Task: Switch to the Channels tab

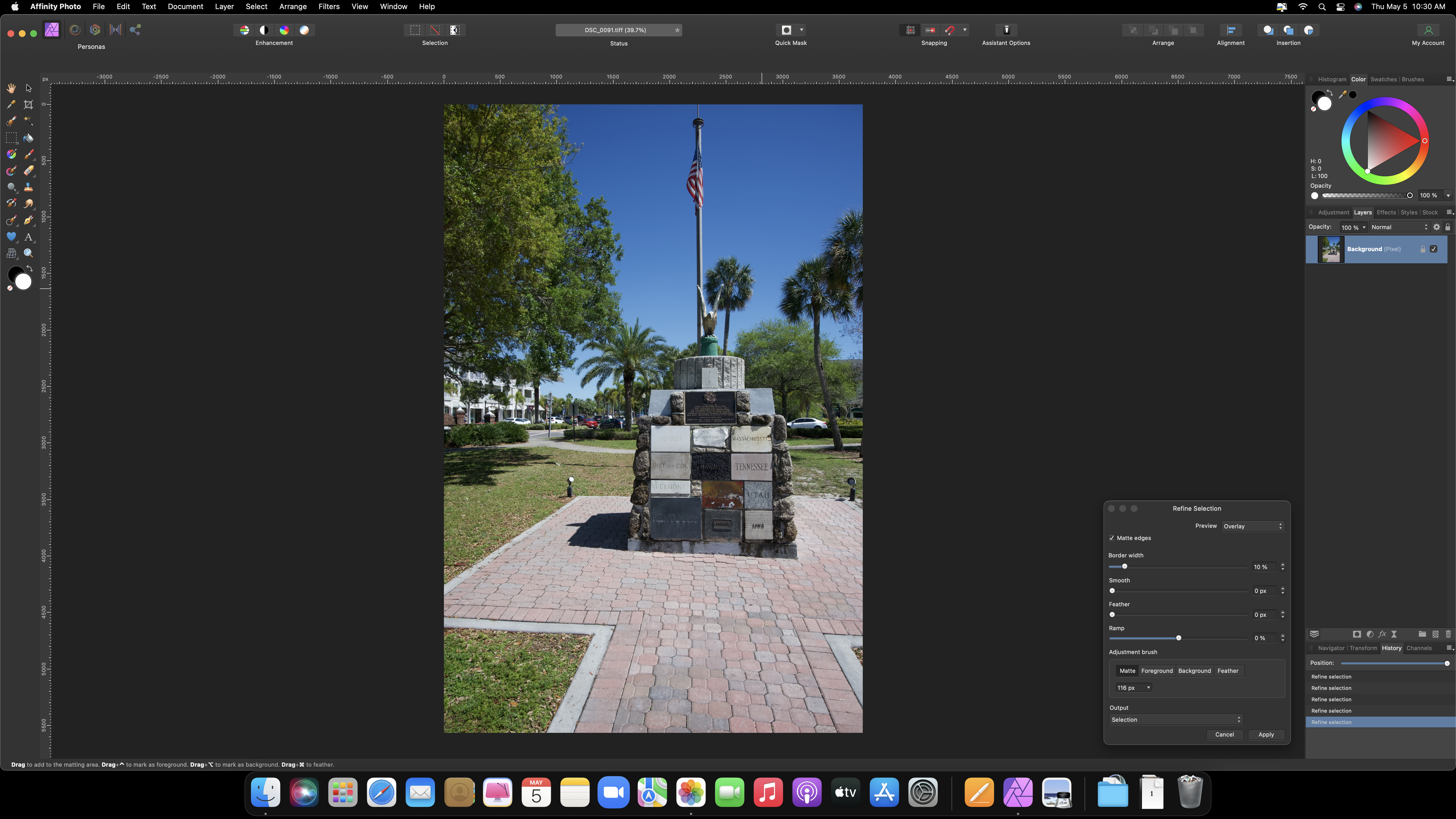Action: (1419, 648)
